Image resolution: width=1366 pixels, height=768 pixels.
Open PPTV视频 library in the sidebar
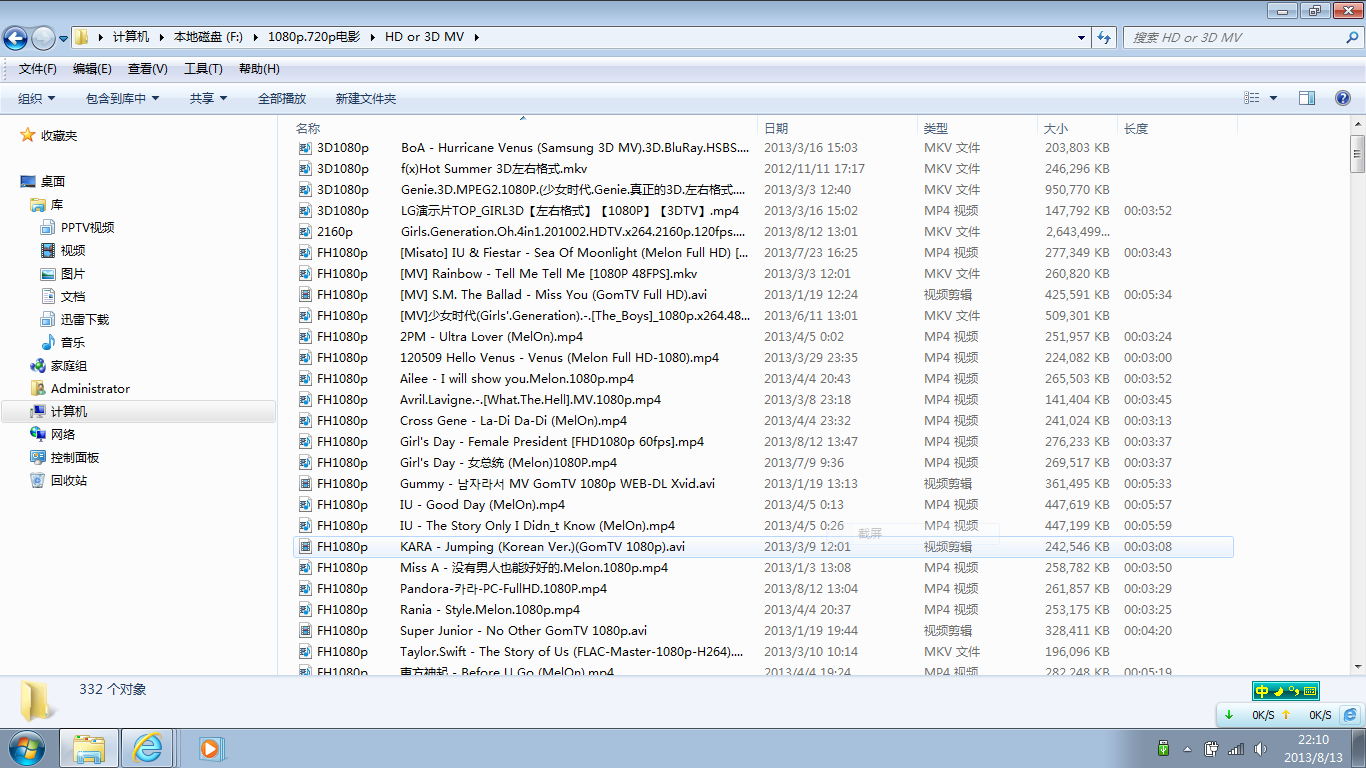(x=77, y=227)
